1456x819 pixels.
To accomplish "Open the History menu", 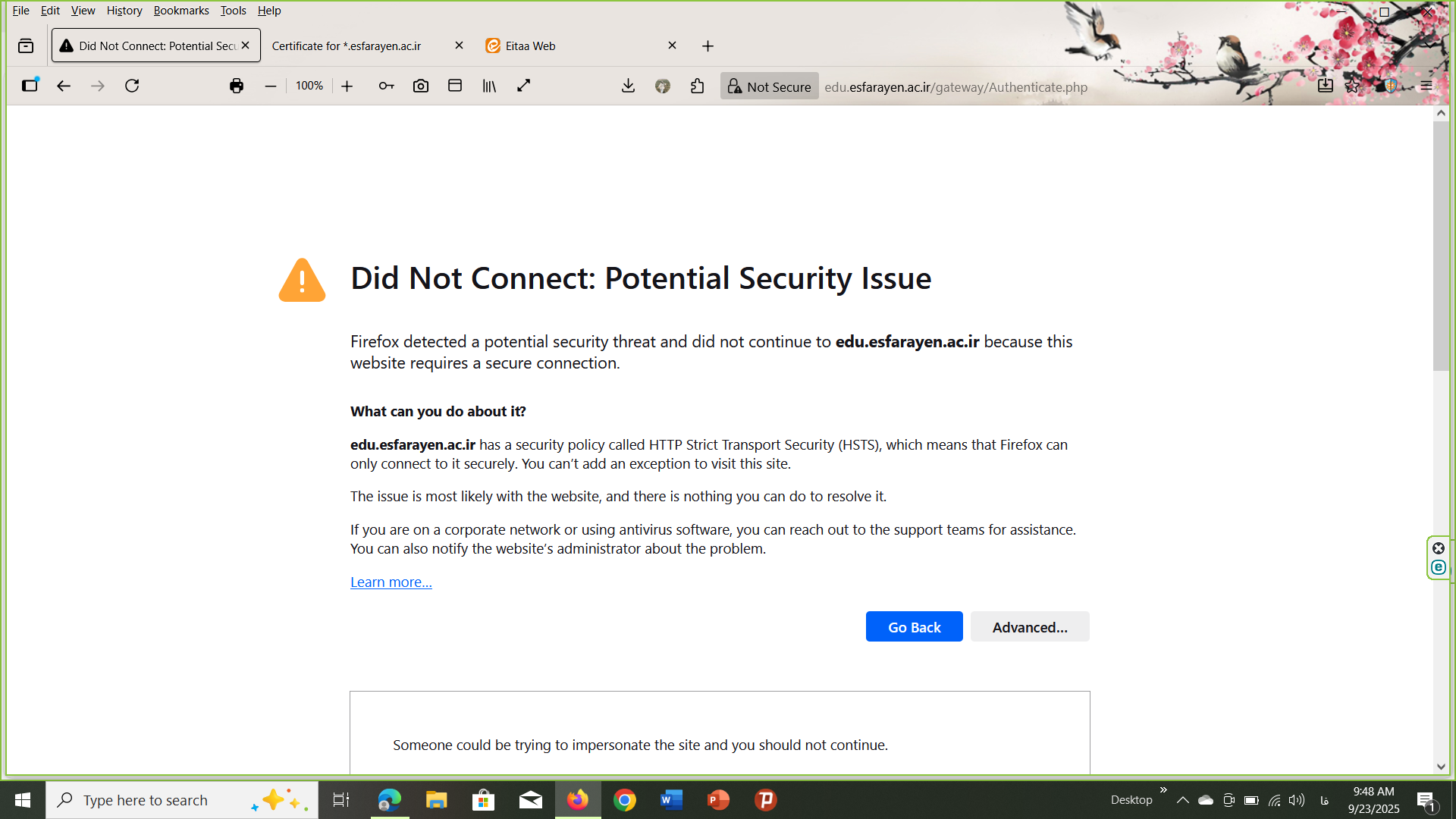I will pyautogui.click(x=124, y=11).
